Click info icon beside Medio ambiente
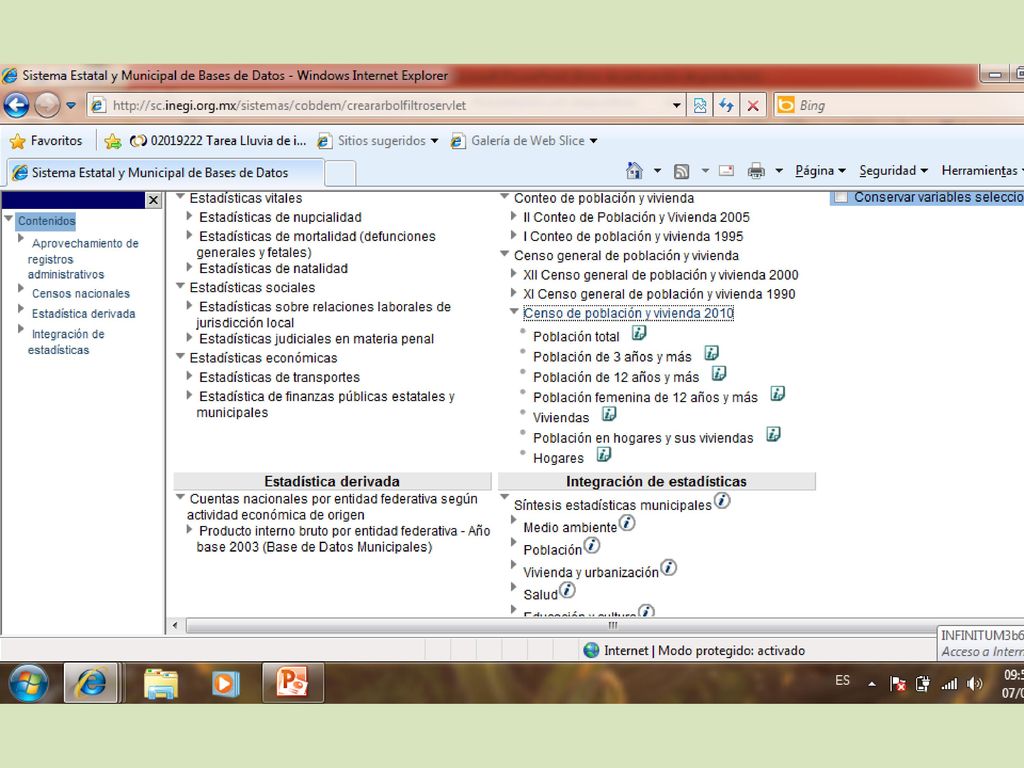1024x768 pixels. click(626, 523)
